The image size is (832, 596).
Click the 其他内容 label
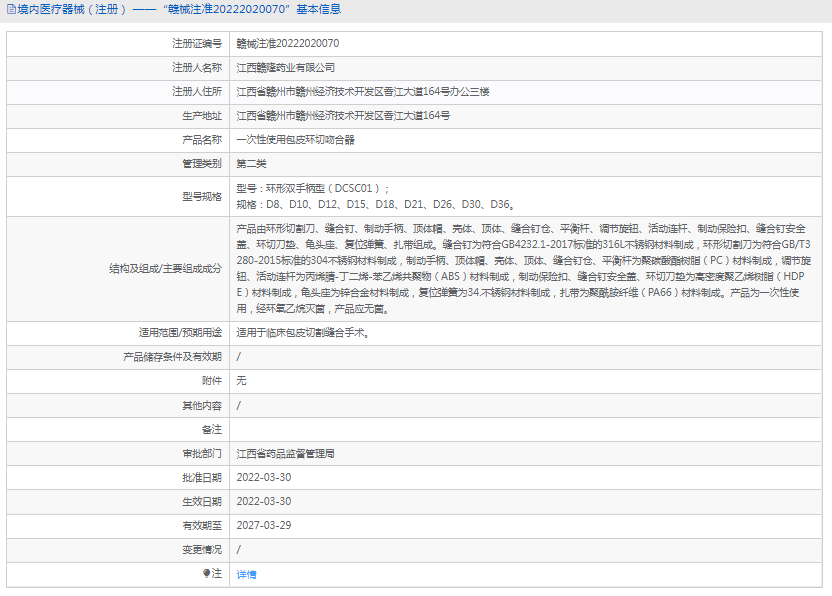pyautogui.click(x=202, y=405)
